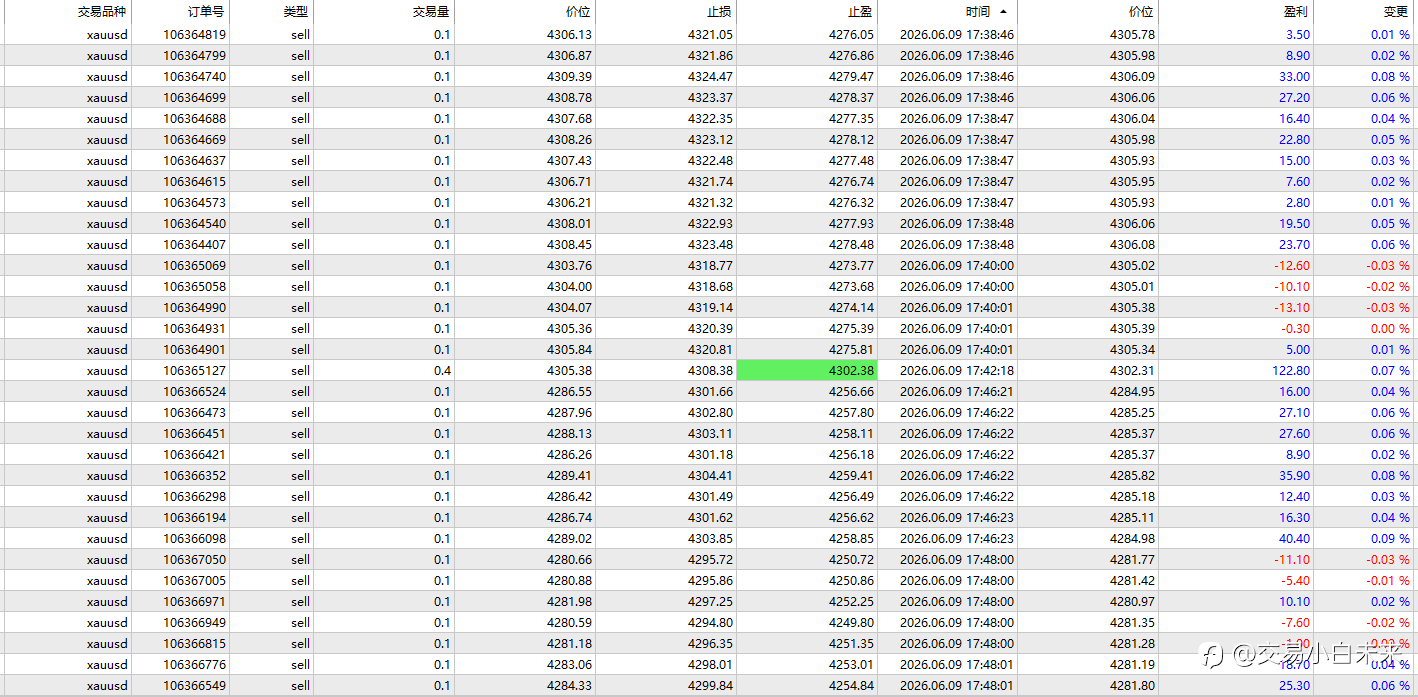Viewport: 1418px width, 697px height.
Task: Select the profit value 10.10
Action: click(1294, 601)
